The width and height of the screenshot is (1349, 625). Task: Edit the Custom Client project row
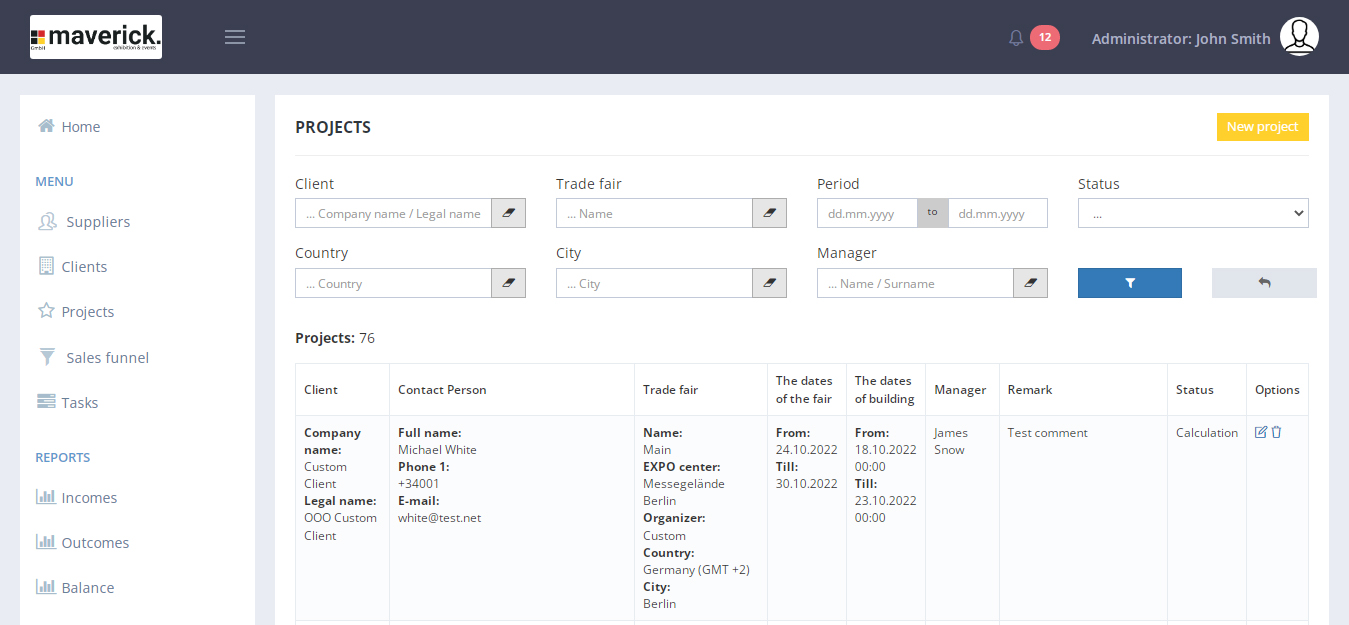1261,432
